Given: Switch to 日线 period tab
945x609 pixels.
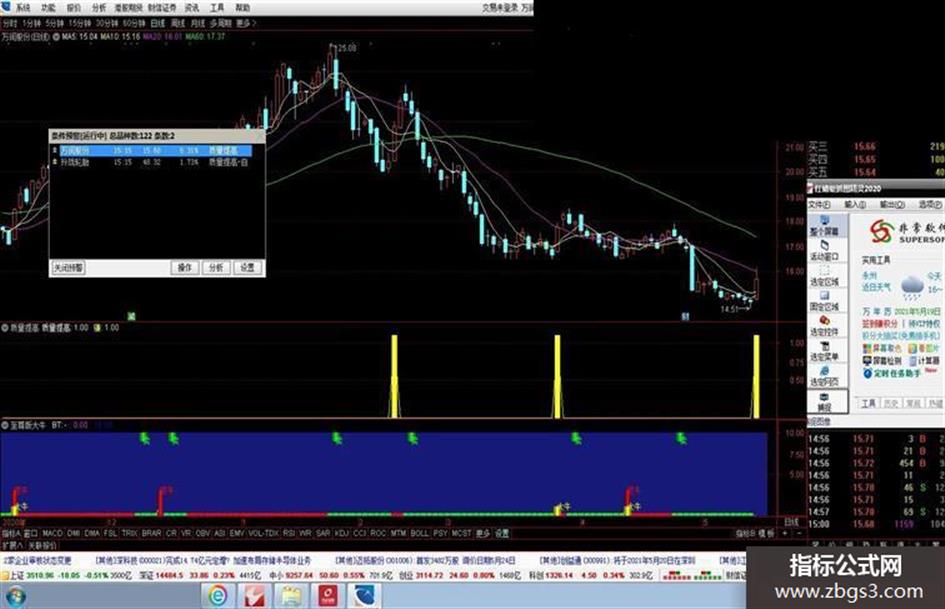Looking at the screenshot, I should click(158, 24).
